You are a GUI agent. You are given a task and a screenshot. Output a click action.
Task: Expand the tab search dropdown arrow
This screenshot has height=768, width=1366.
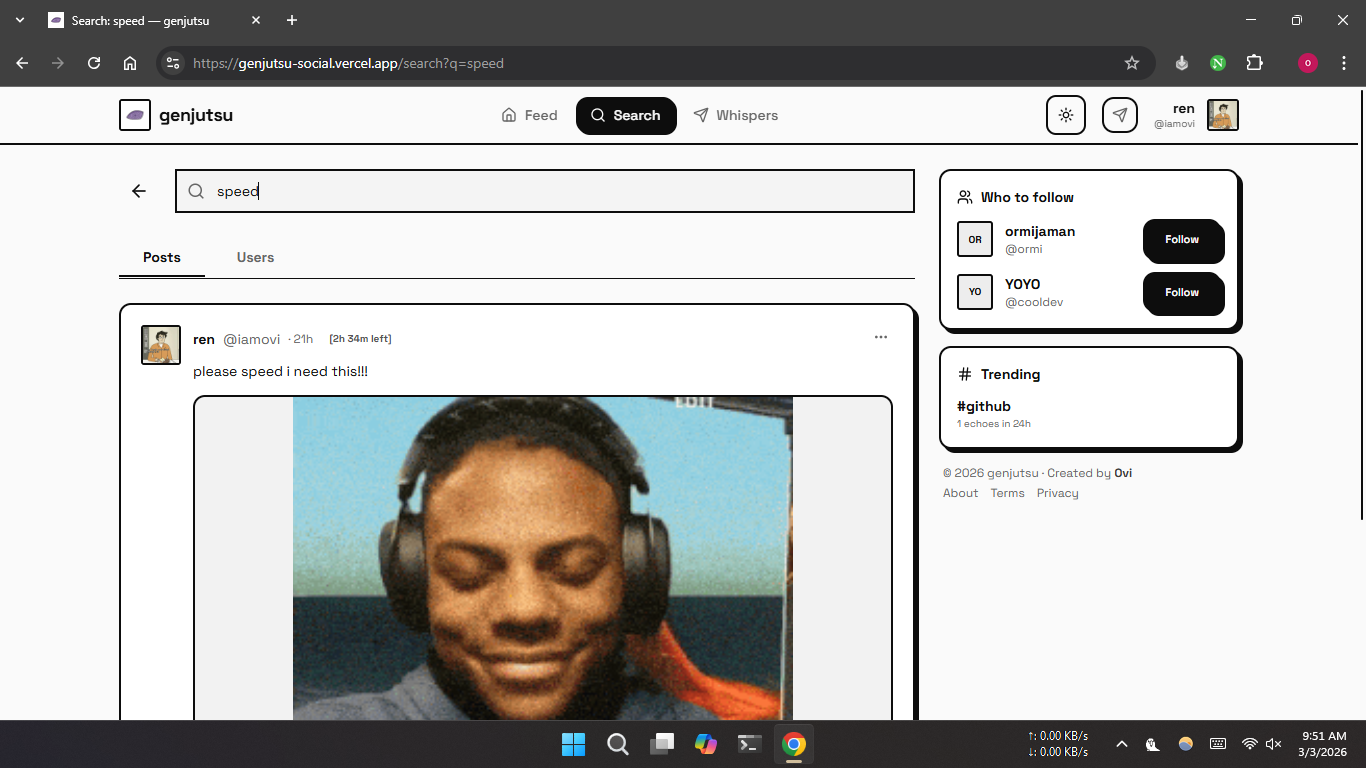tap(20, 20)
